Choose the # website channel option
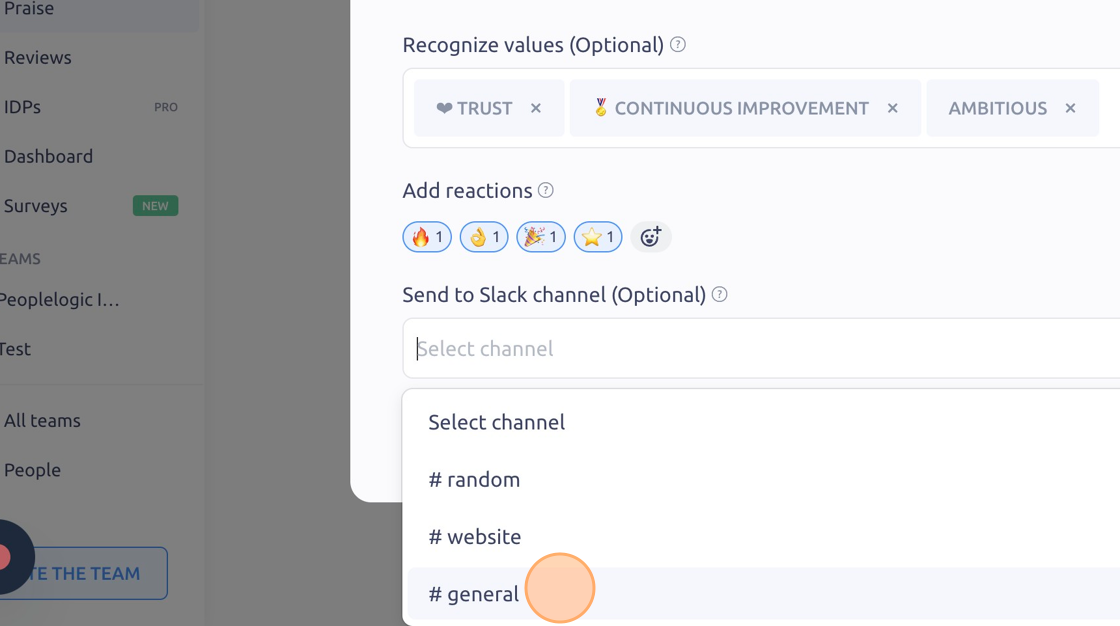Viewport: 1120px width, 626px height. 764,537
